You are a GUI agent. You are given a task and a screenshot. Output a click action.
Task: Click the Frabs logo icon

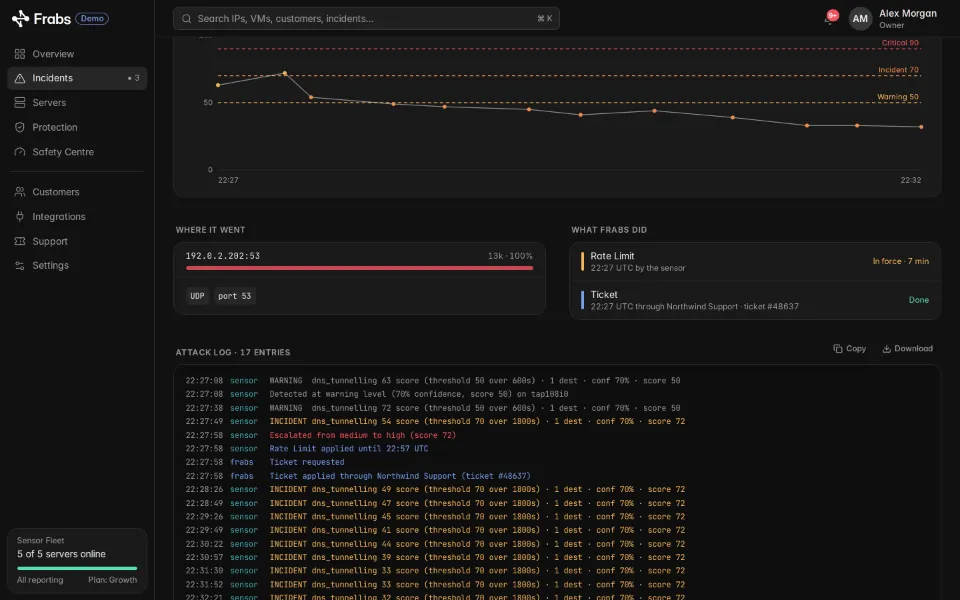point(20,18)
